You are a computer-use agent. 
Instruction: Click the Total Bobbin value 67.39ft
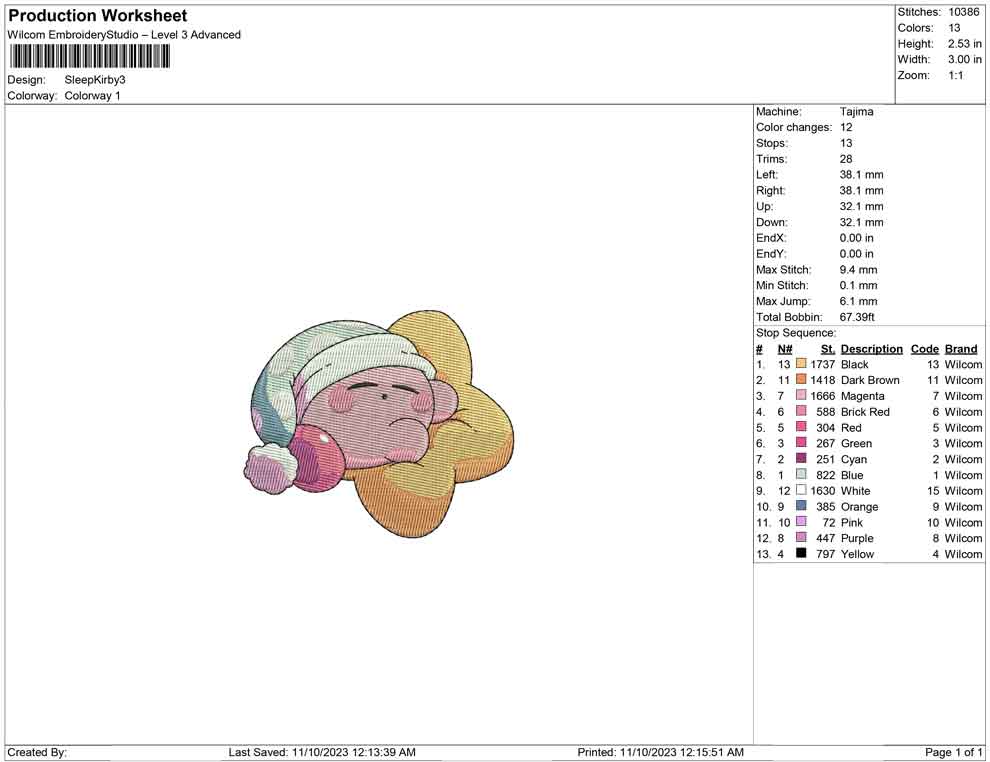[857, 317]
